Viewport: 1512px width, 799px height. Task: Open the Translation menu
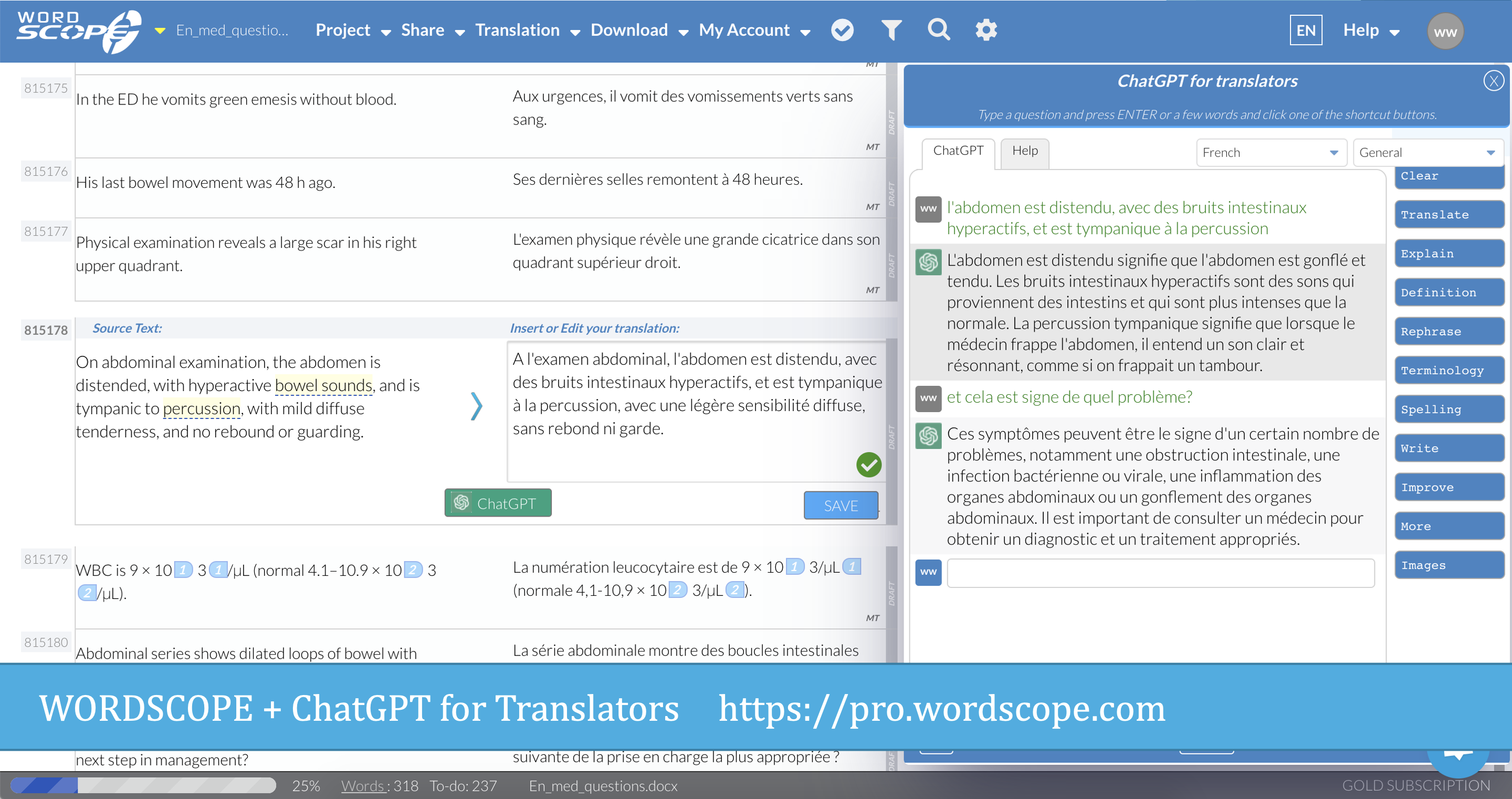pyautogui.click(x=527, y=30)
